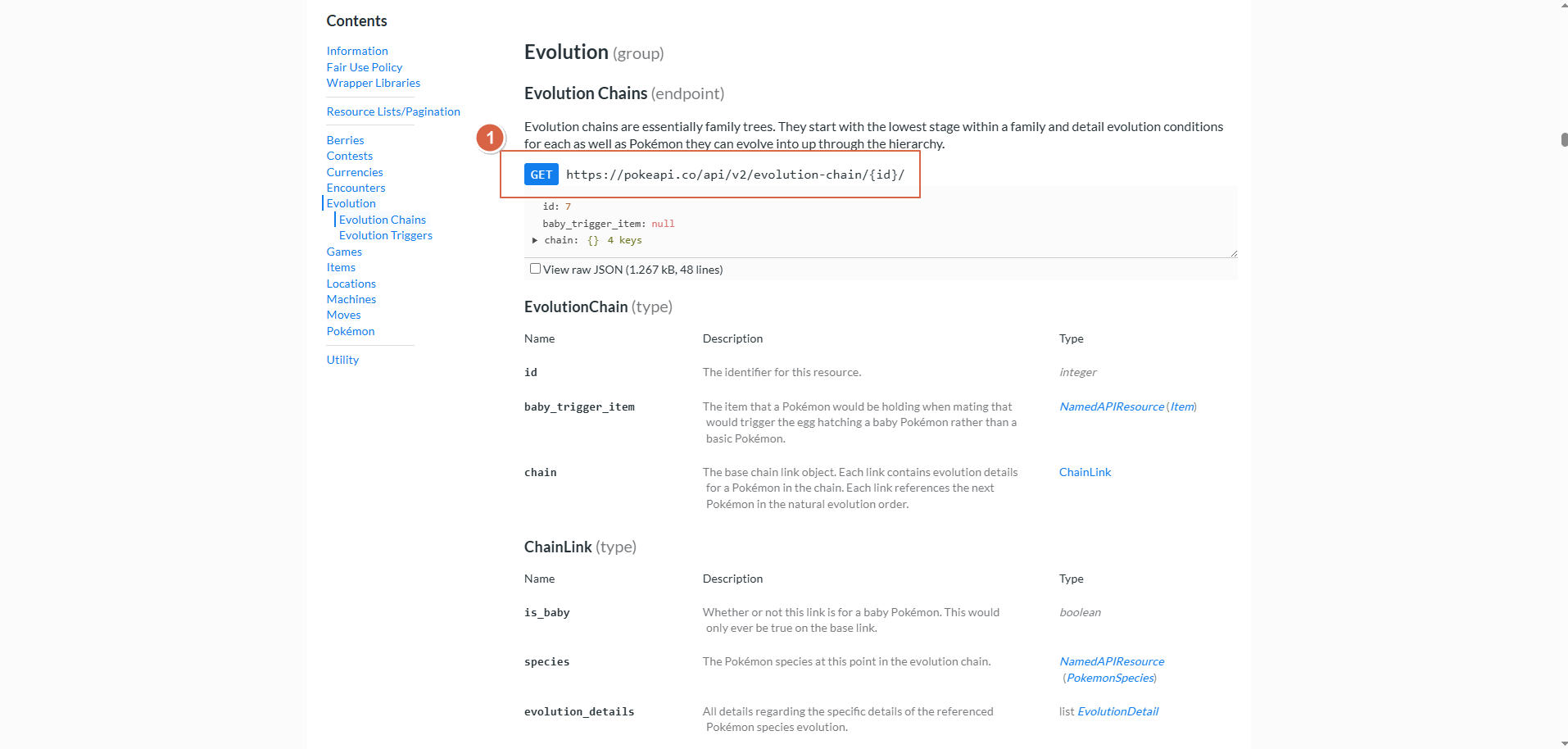The width and height of the screenshot is (1568, 749).
Task: Click the scroll down arrow on scrollbar
Action: 1564,743
